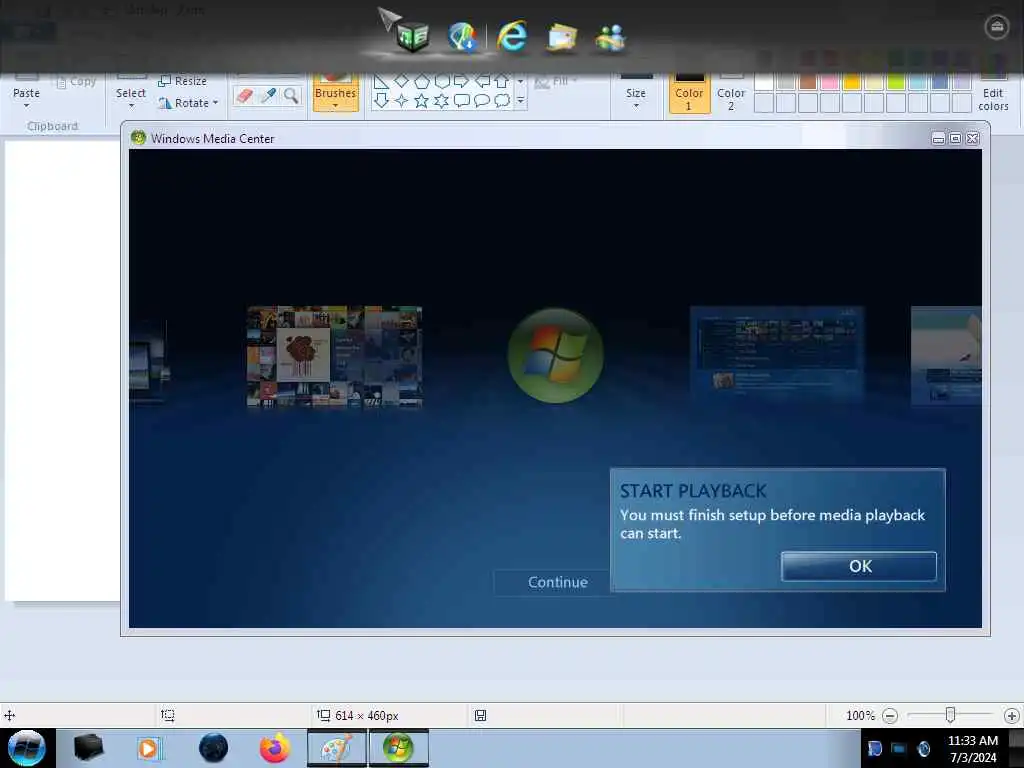Viewport: 1024px width, 768px height.
Task: Click the 100% zoom level text
Action: 860,716
